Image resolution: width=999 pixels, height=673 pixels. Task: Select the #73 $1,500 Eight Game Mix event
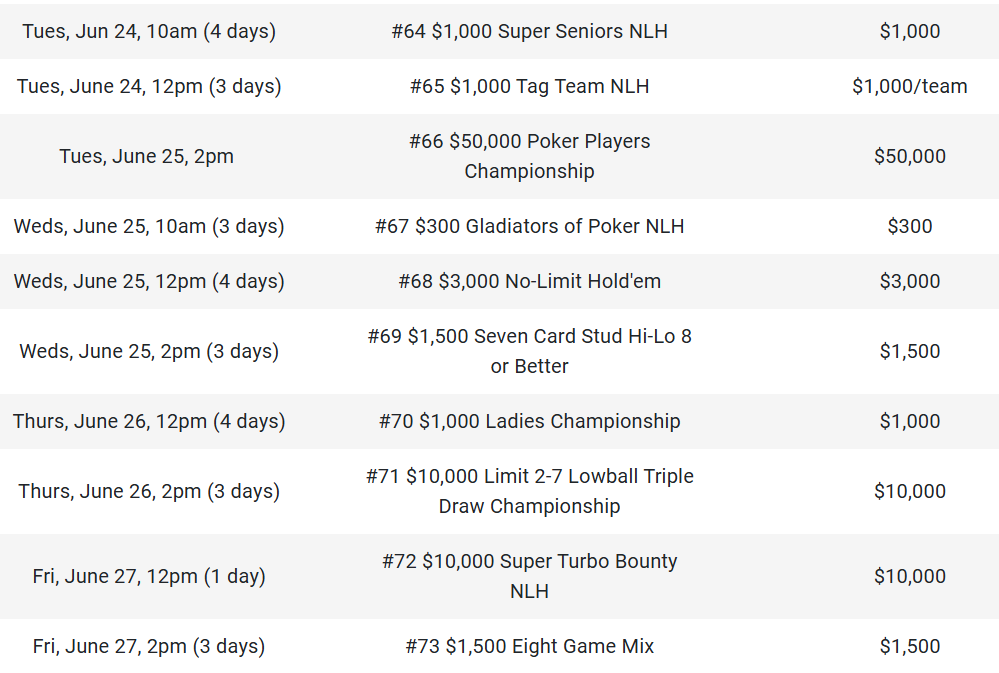529,646
